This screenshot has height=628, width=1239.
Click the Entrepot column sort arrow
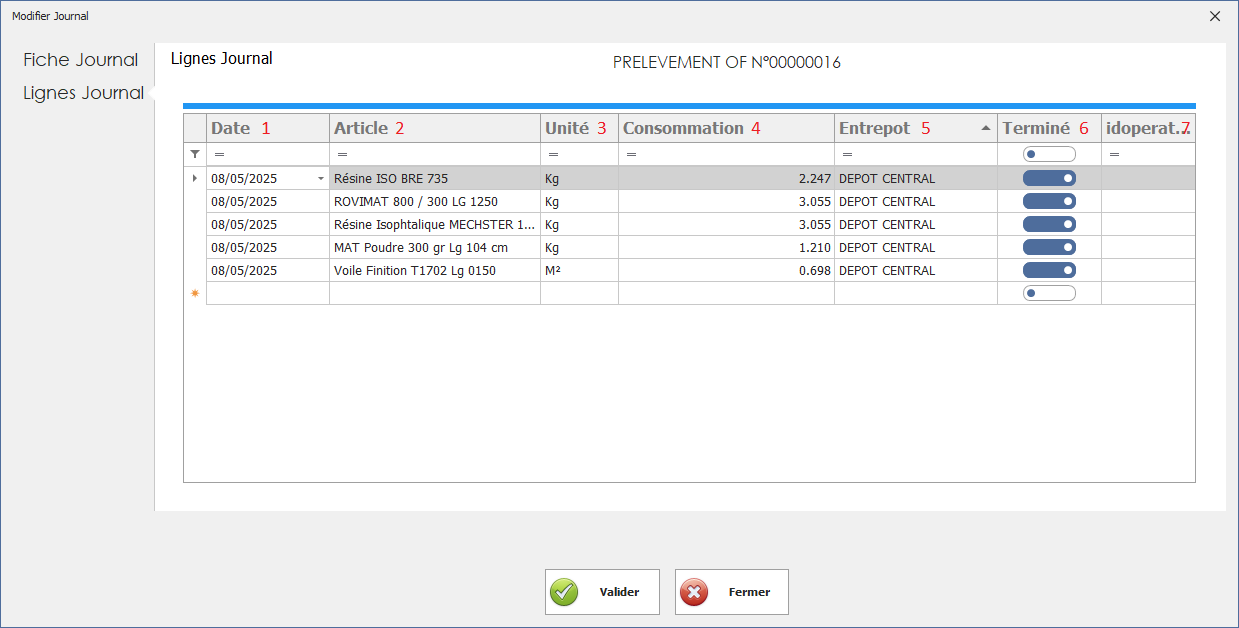tap(986, 128)
